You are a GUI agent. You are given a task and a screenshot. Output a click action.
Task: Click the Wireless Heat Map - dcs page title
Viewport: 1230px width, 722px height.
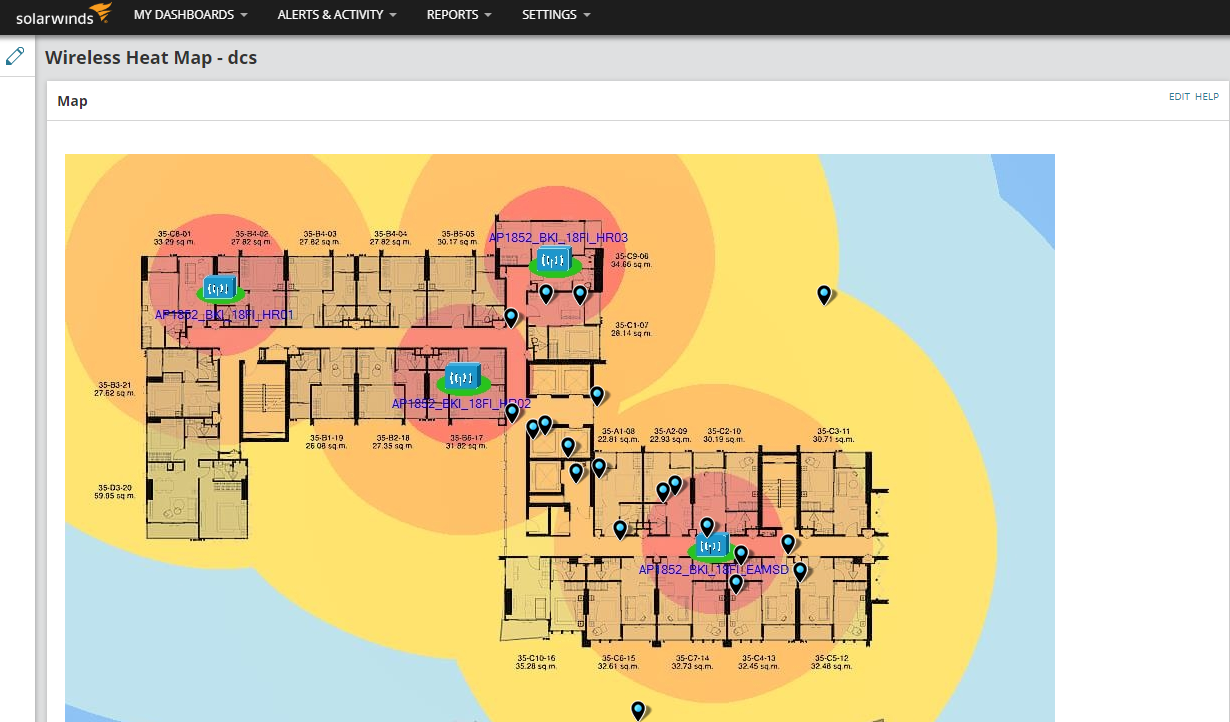(x=151, y=58)
